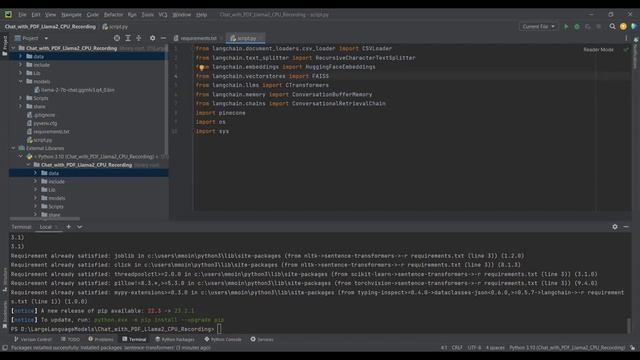
Task: Open the Tools menu
Action: 147,14
